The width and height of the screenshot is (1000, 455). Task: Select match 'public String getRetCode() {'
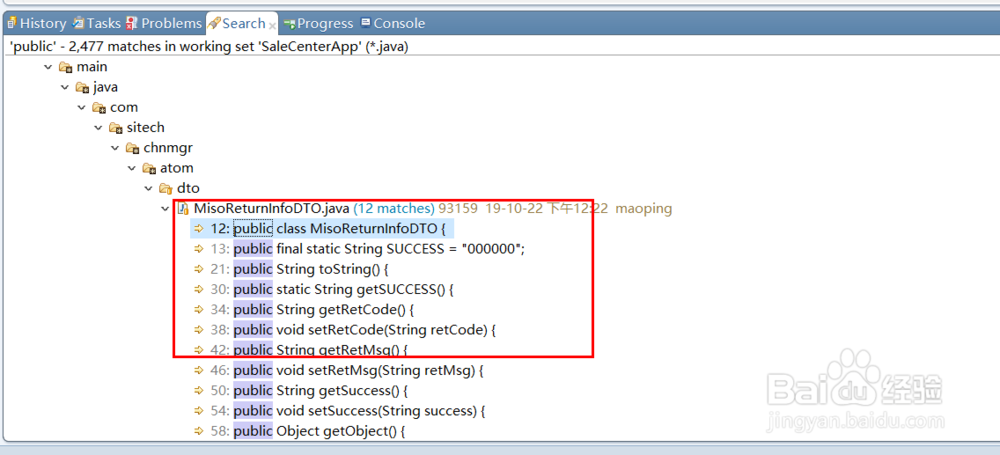pos(324,310)
